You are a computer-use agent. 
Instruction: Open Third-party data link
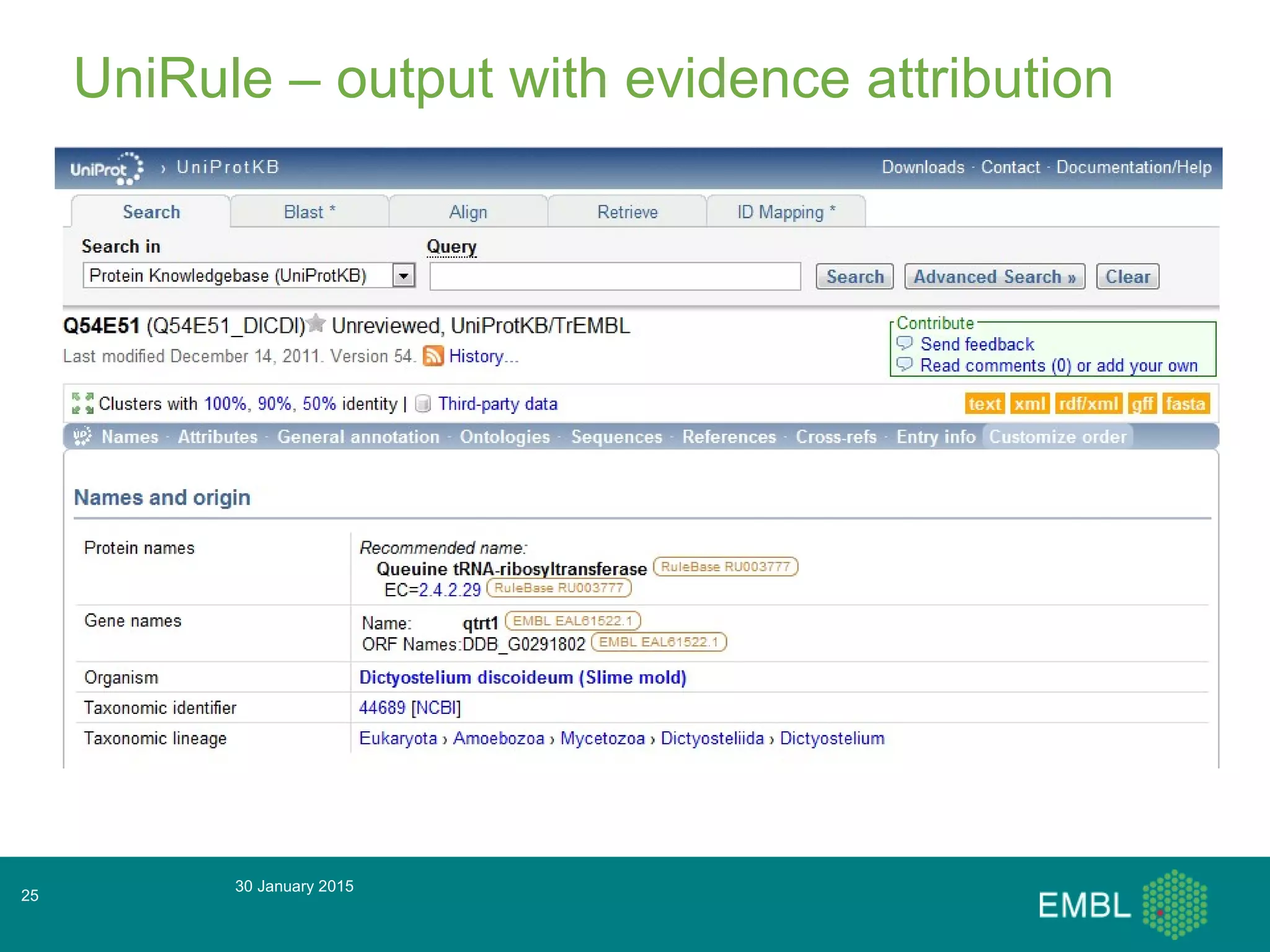coord(497,404)
